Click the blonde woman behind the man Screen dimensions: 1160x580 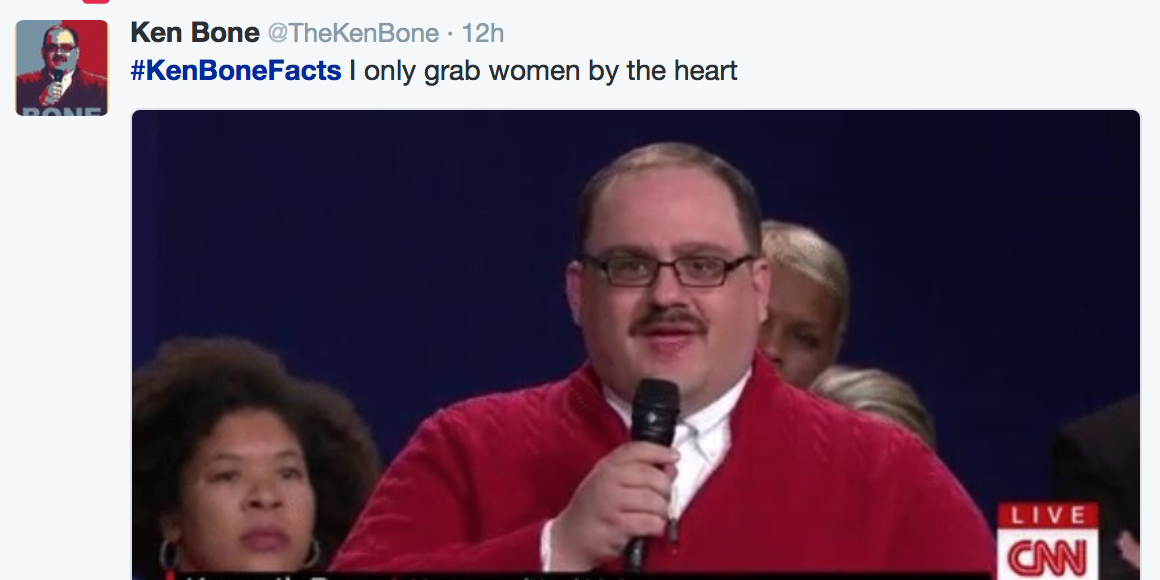click(803, 303)
